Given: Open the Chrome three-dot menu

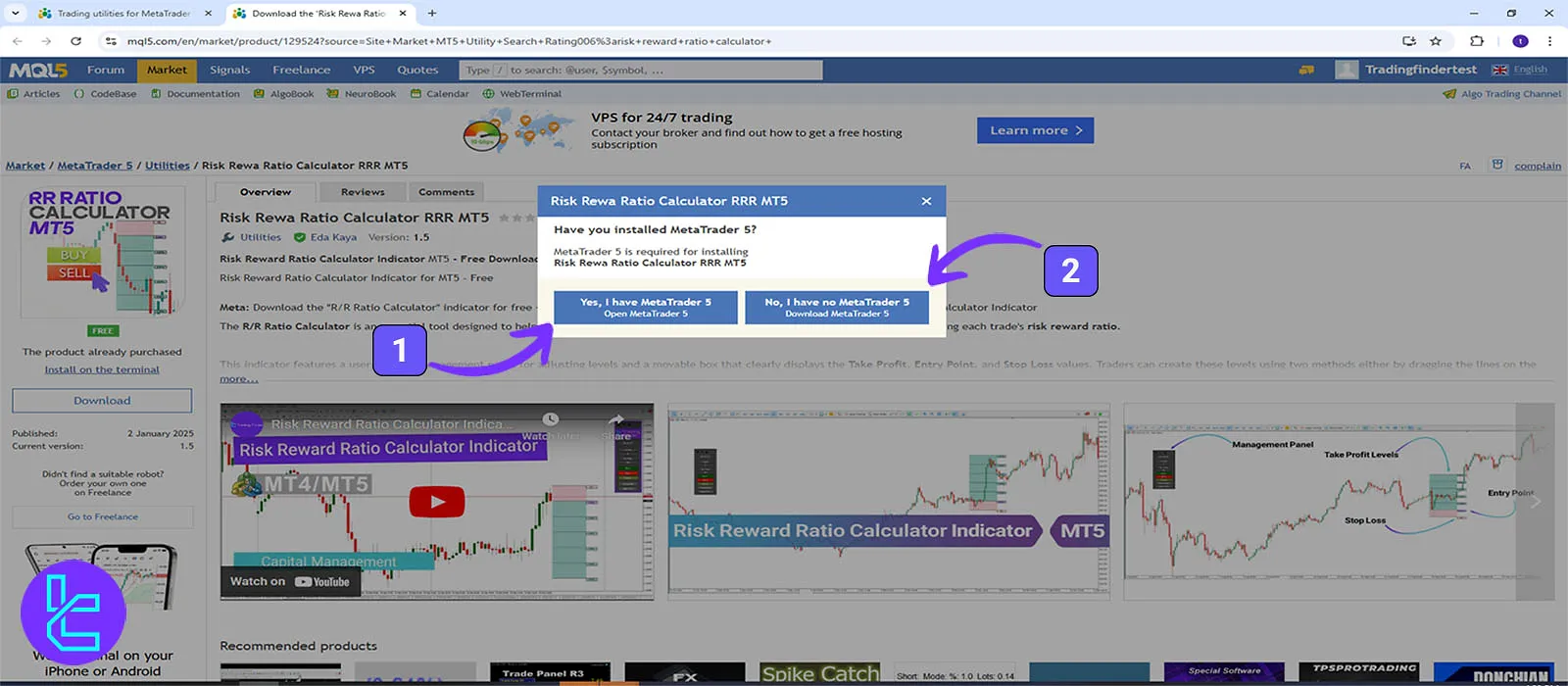Looking at the screenshot, I should pos(1549,41).
